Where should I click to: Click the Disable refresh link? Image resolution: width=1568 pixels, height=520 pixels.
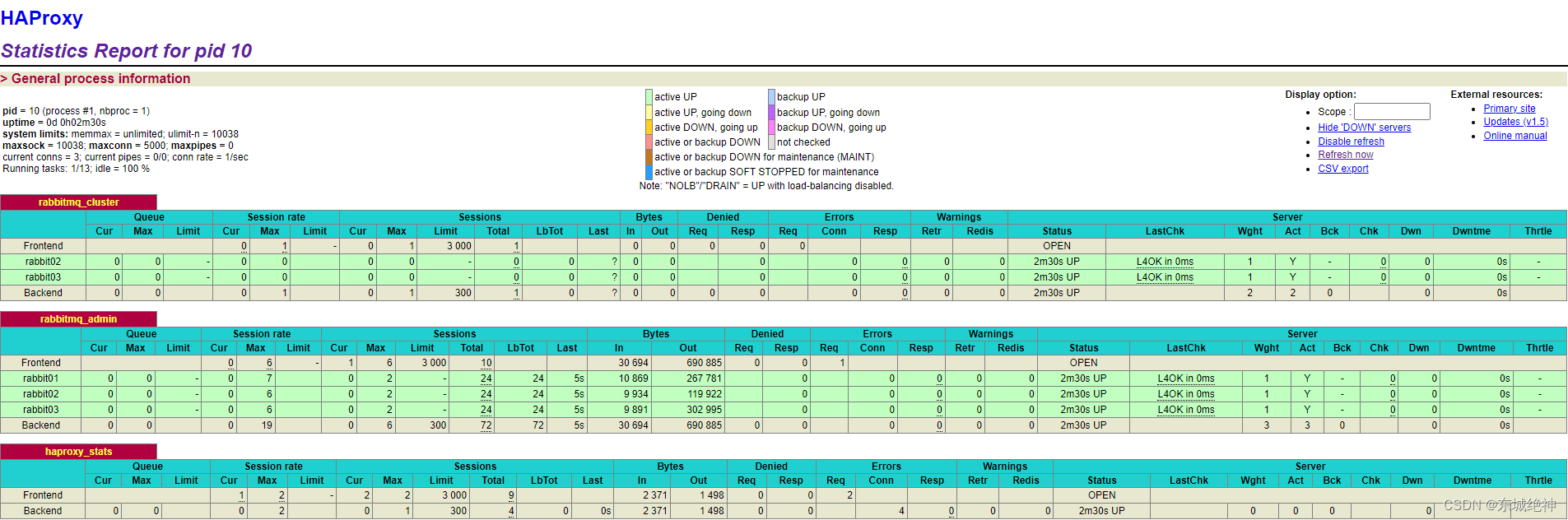pyautogui.click(x=1351, y=142)
